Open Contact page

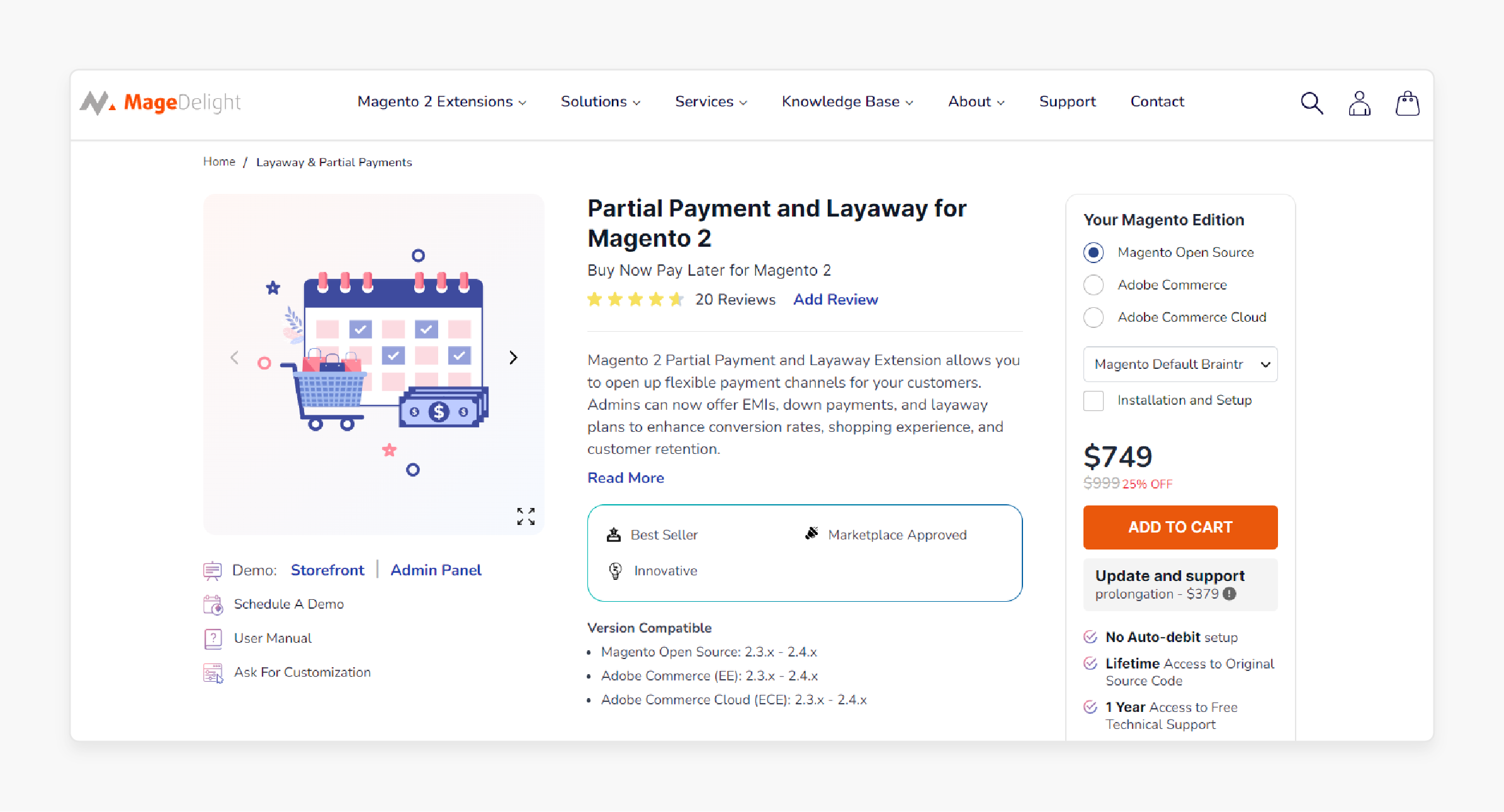pyautogui.click(x=1157, y=101)
